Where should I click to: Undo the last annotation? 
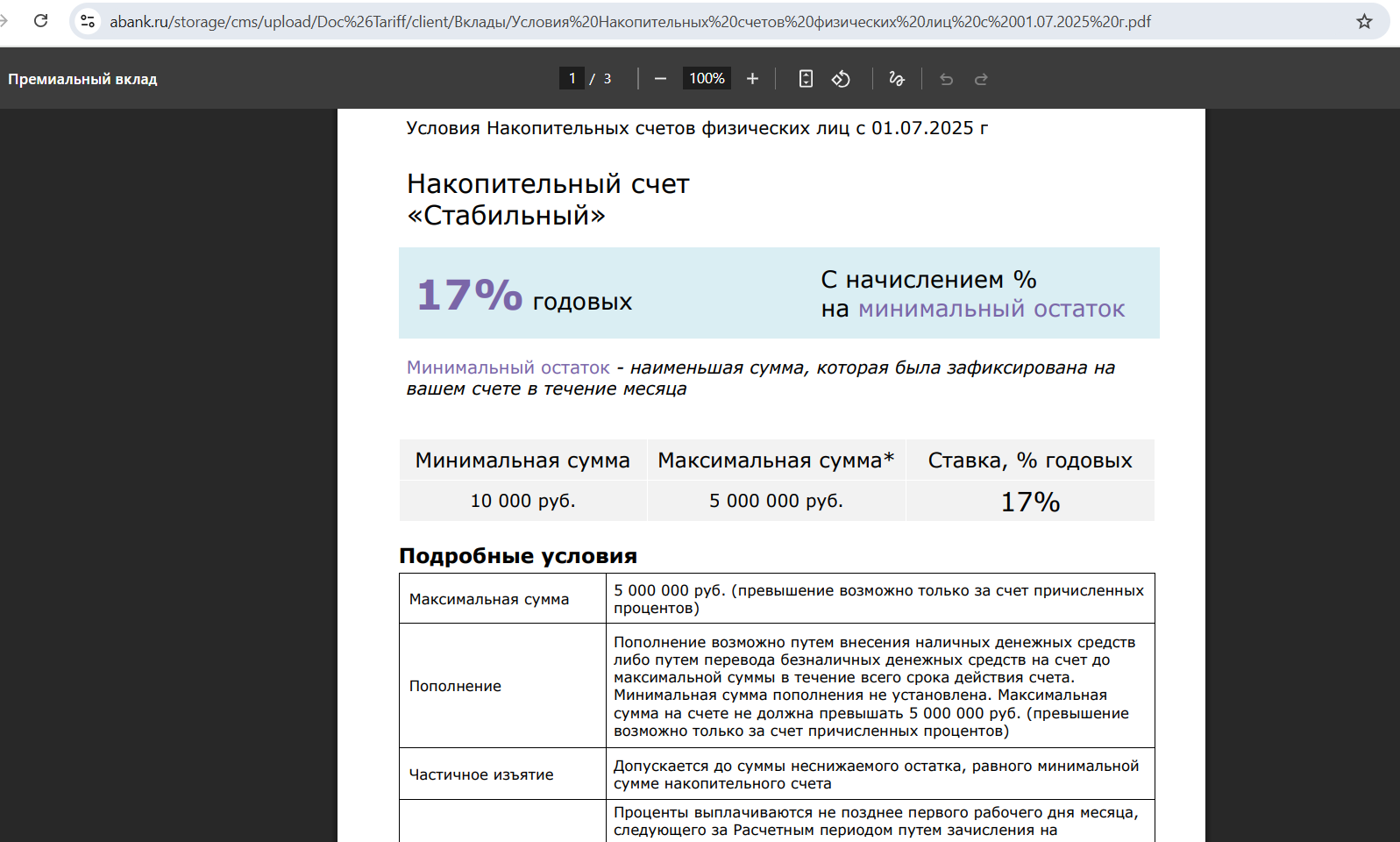(x=946, y=79)
